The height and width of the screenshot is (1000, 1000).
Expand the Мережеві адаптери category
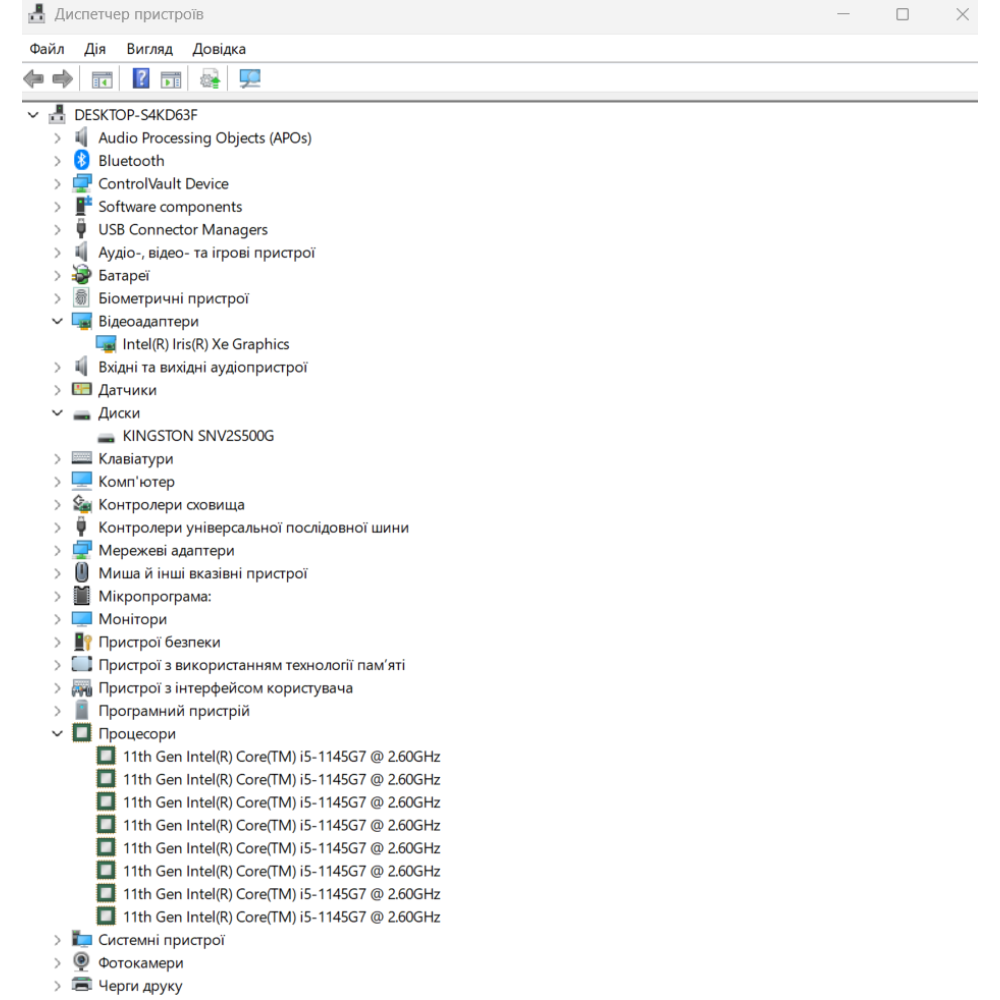pyautogui.click(x=58, y=551)
